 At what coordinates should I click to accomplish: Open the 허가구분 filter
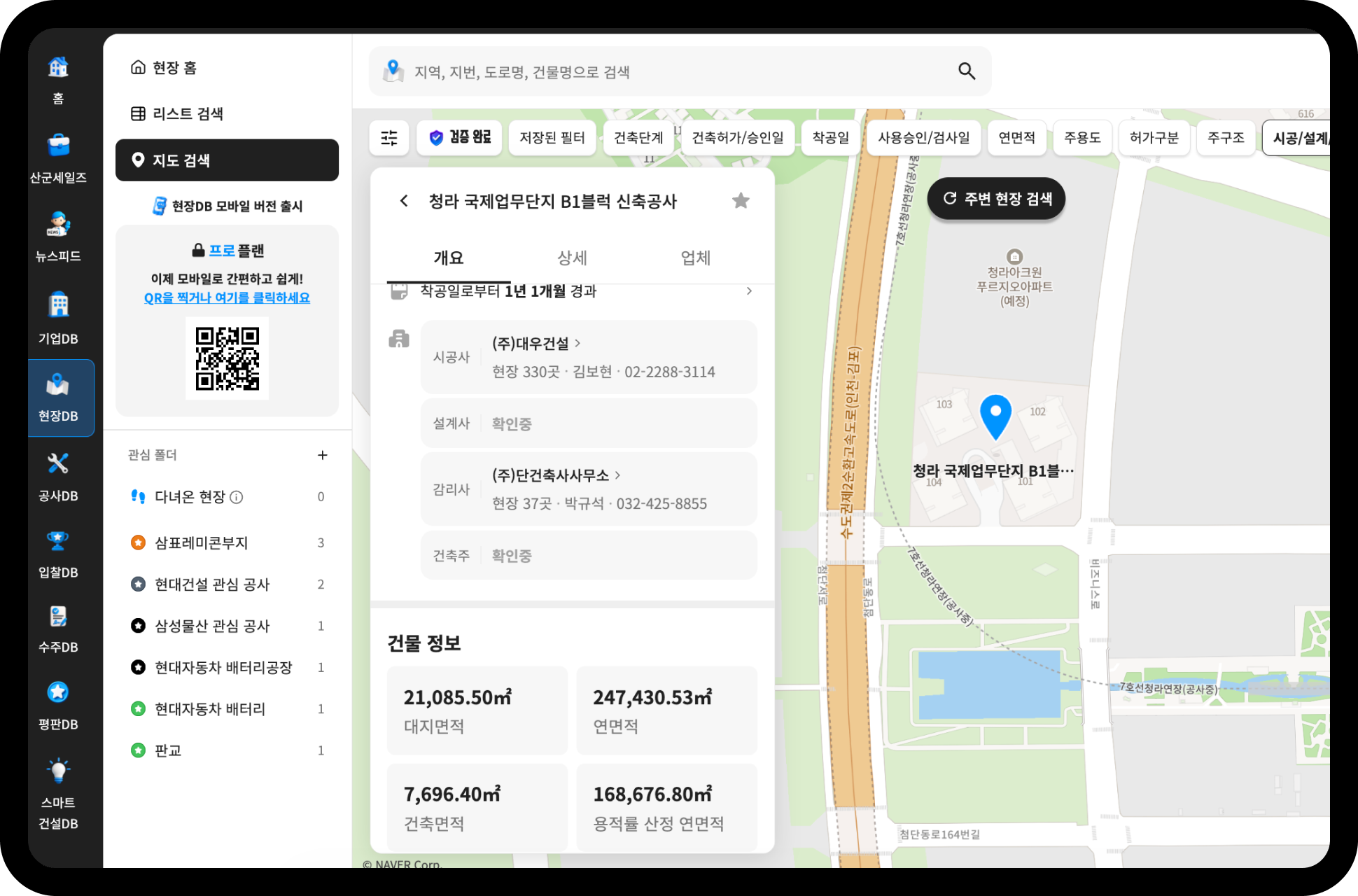pos(1154,138)
